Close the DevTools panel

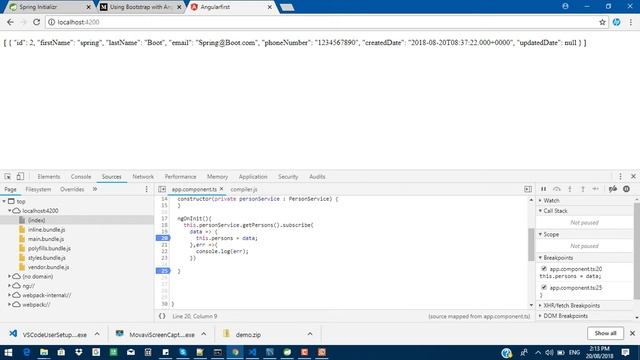click(633, 176)
